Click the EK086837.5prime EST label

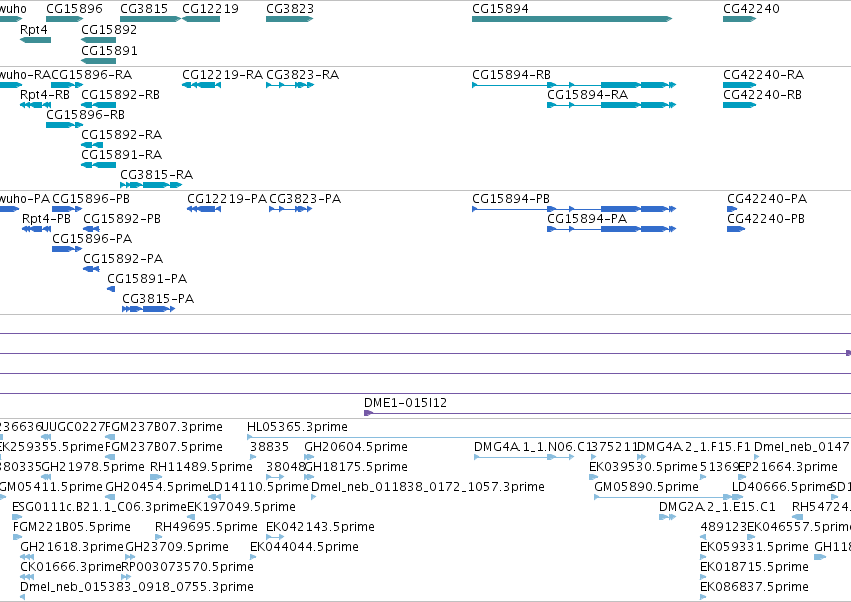pos(754,587)
